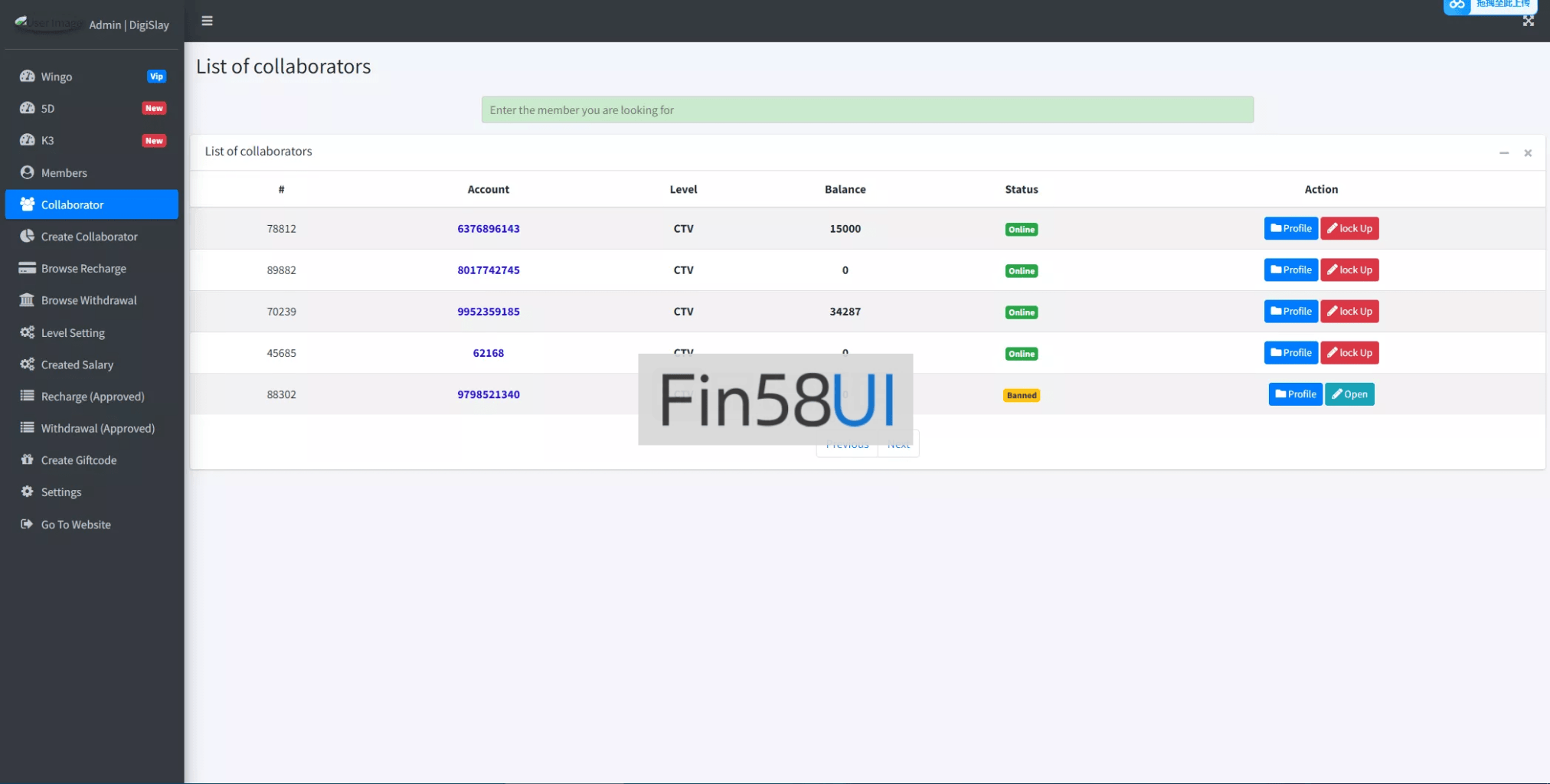Open Settings from the sidebar

pyautogui.click(x=61, y=492)
